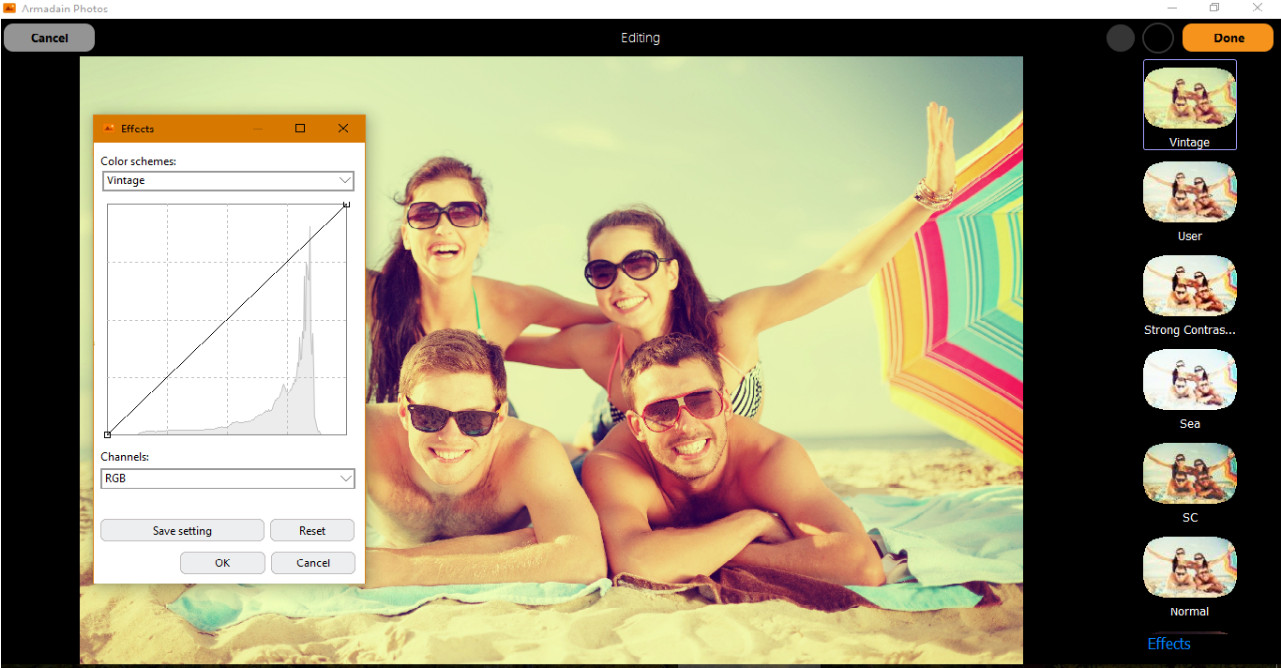Apply the Sea effect thumbnail
Screen dimensions: 1281x668
1189,380
